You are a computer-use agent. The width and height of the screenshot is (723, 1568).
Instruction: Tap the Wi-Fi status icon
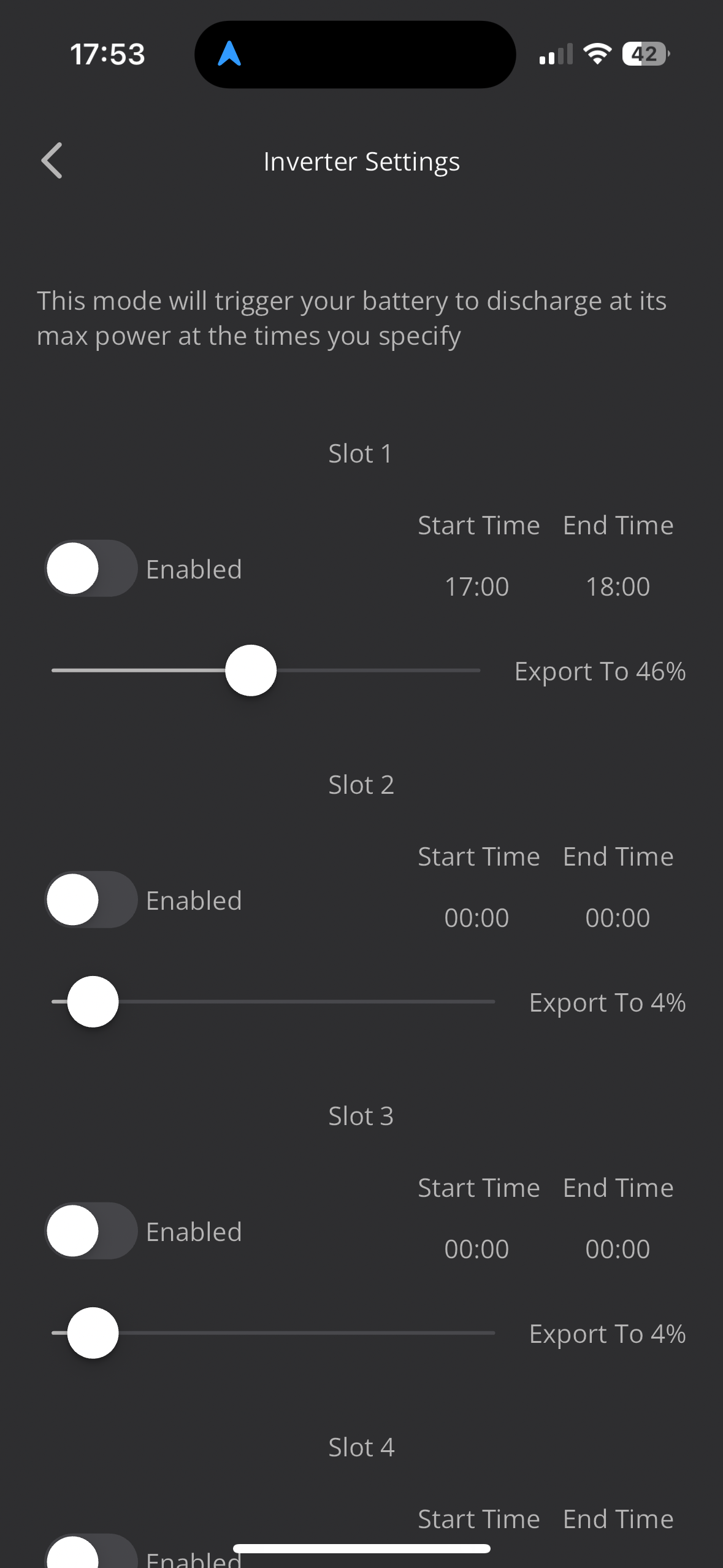point(597,54)
